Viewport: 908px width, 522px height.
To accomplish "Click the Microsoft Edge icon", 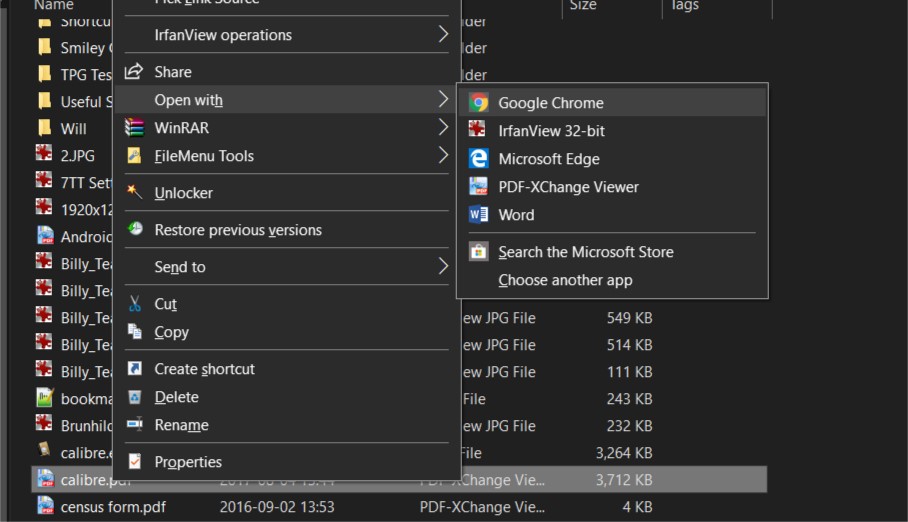I will coord(479,159).
